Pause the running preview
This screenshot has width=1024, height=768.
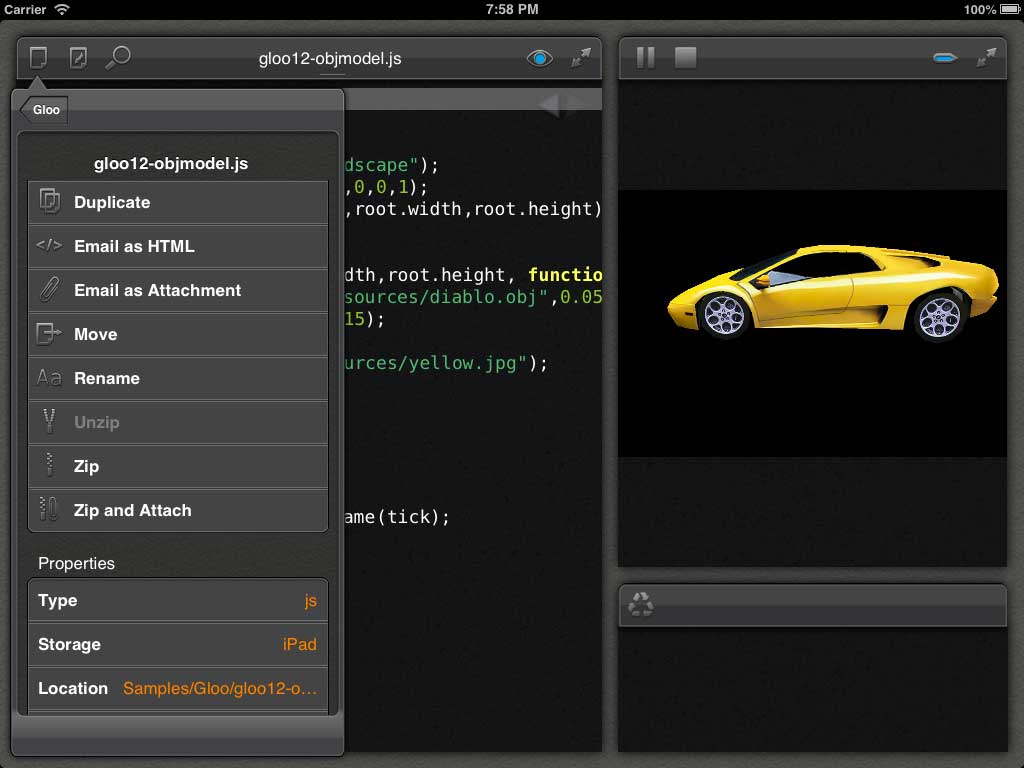(645, 57)
